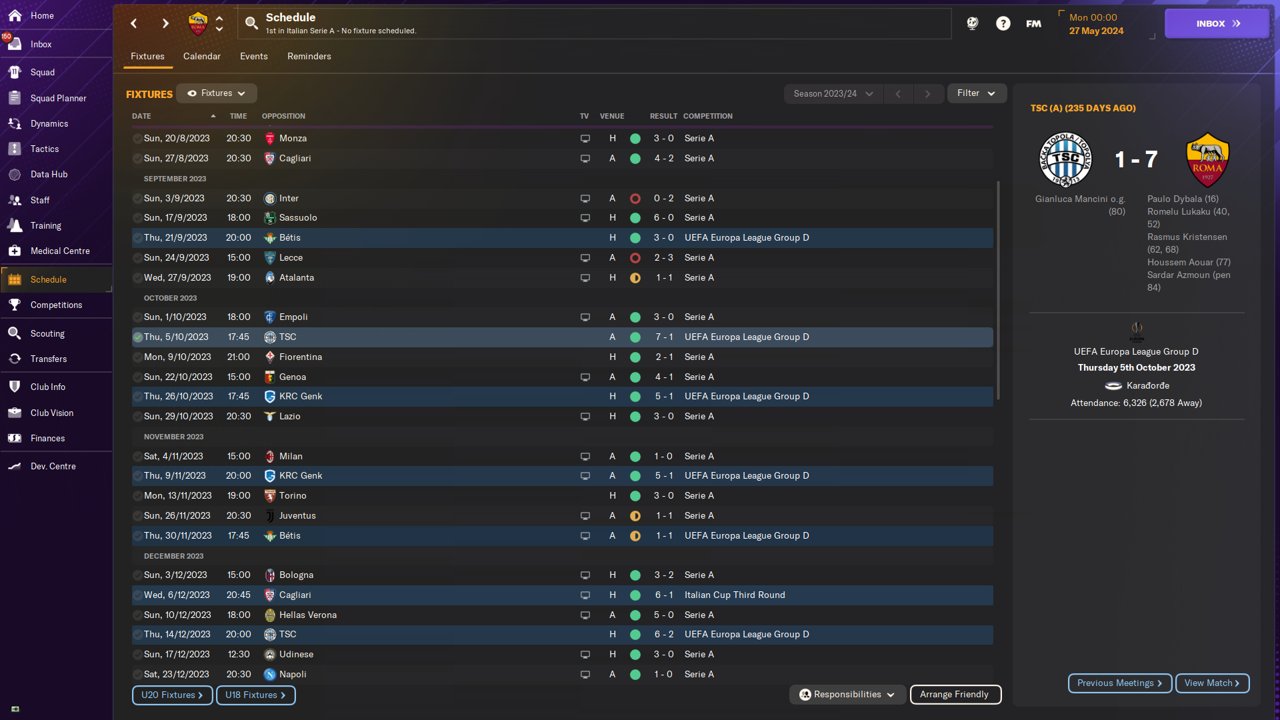Switch to the Events tab
Viewport: 1280px width, 720px height.
254,57
